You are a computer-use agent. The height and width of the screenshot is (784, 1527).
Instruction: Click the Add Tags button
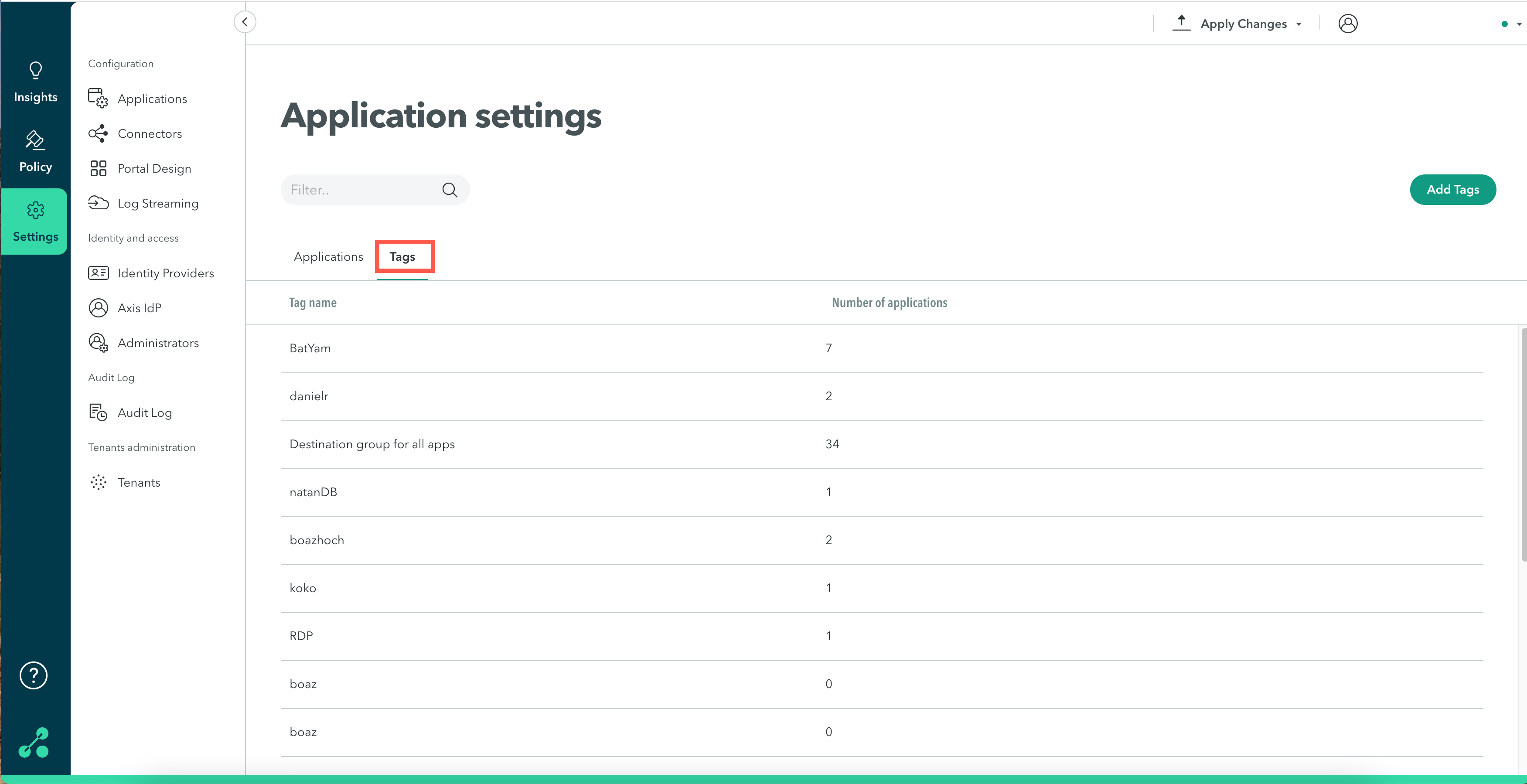click(x=1452, y=190)
